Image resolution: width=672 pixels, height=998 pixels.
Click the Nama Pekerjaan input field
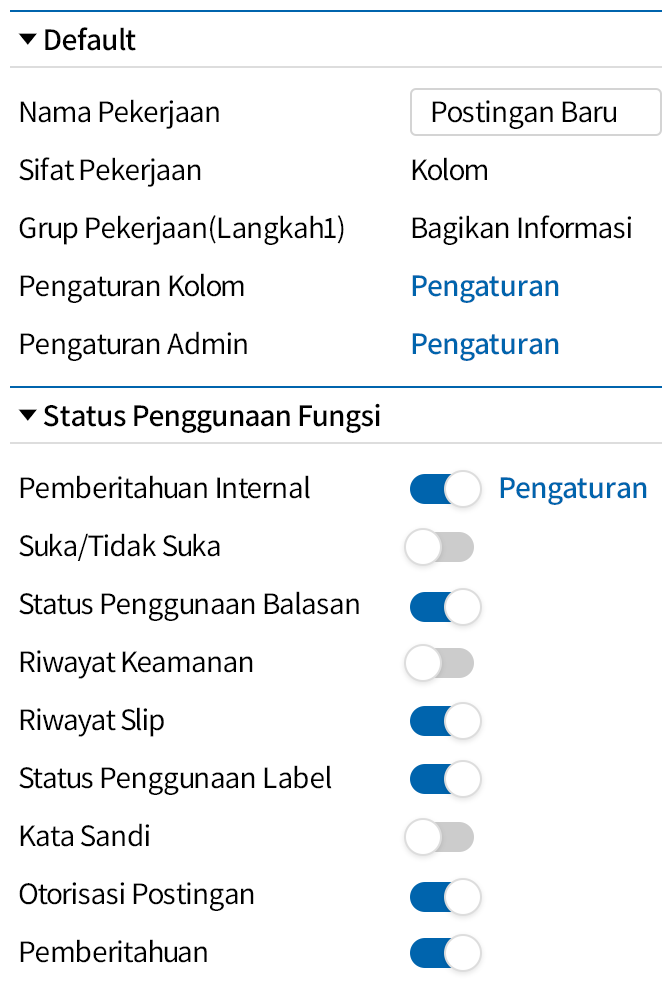535,112
